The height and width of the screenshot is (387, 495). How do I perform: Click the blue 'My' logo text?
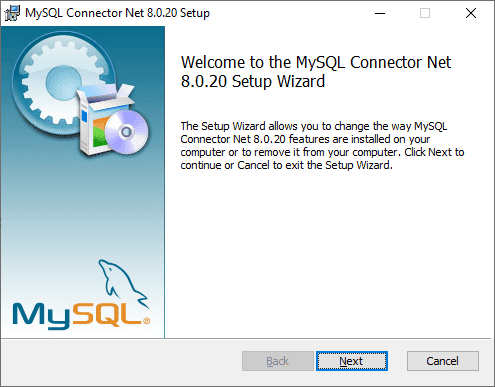click(42, 316)
